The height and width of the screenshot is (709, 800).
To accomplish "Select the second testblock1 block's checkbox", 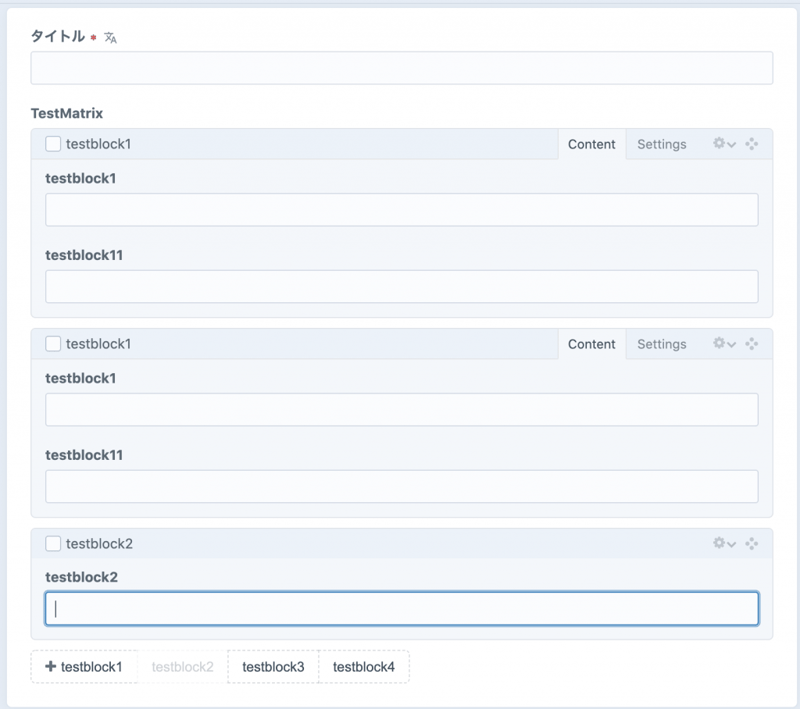I will point(54,344).
